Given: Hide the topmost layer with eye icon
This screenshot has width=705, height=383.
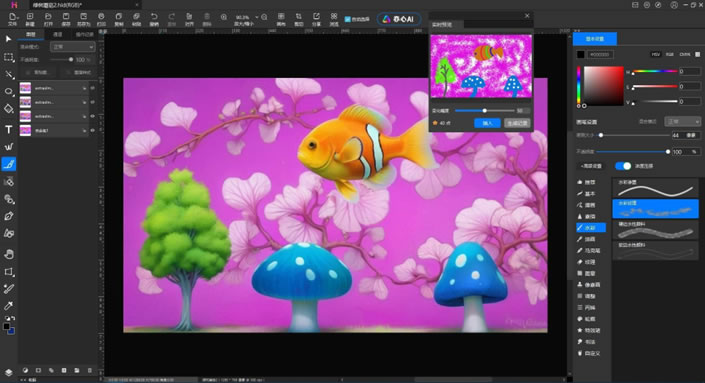Looking at the screenshot, I should (93, 88).
